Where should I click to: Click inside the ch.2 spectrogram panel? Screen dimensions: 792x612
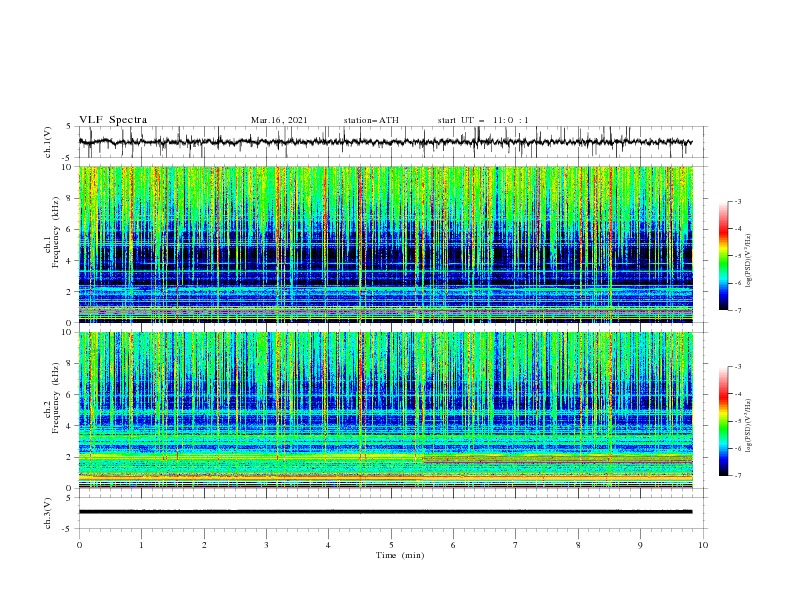[x=385, y=410]
